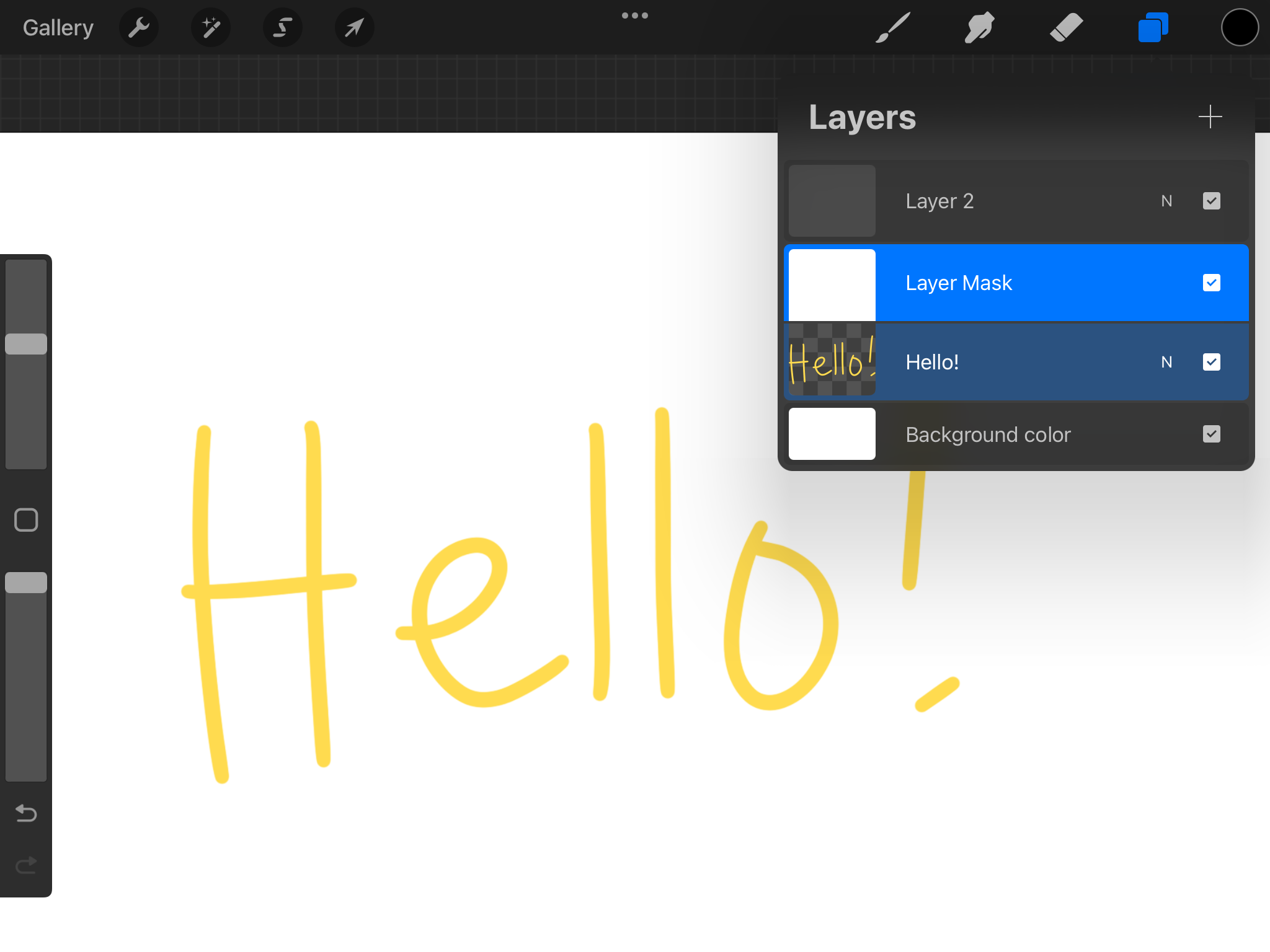The image size is (1270, 952).
Task: Open the Actions wrench menu
Action: pos(139,28)
